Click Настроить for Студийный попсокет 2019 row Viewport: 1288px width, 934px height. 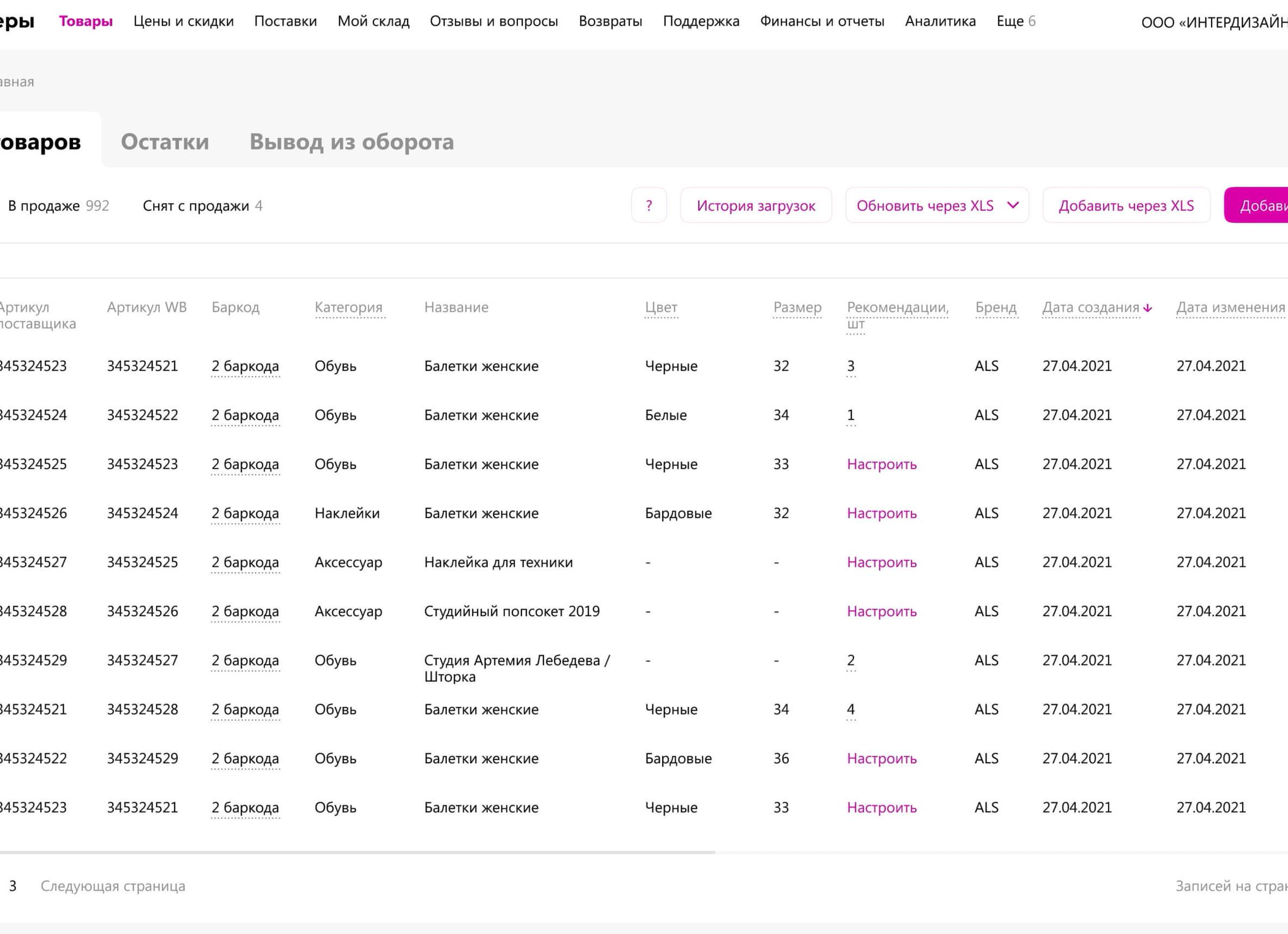[x=881, y=611]
